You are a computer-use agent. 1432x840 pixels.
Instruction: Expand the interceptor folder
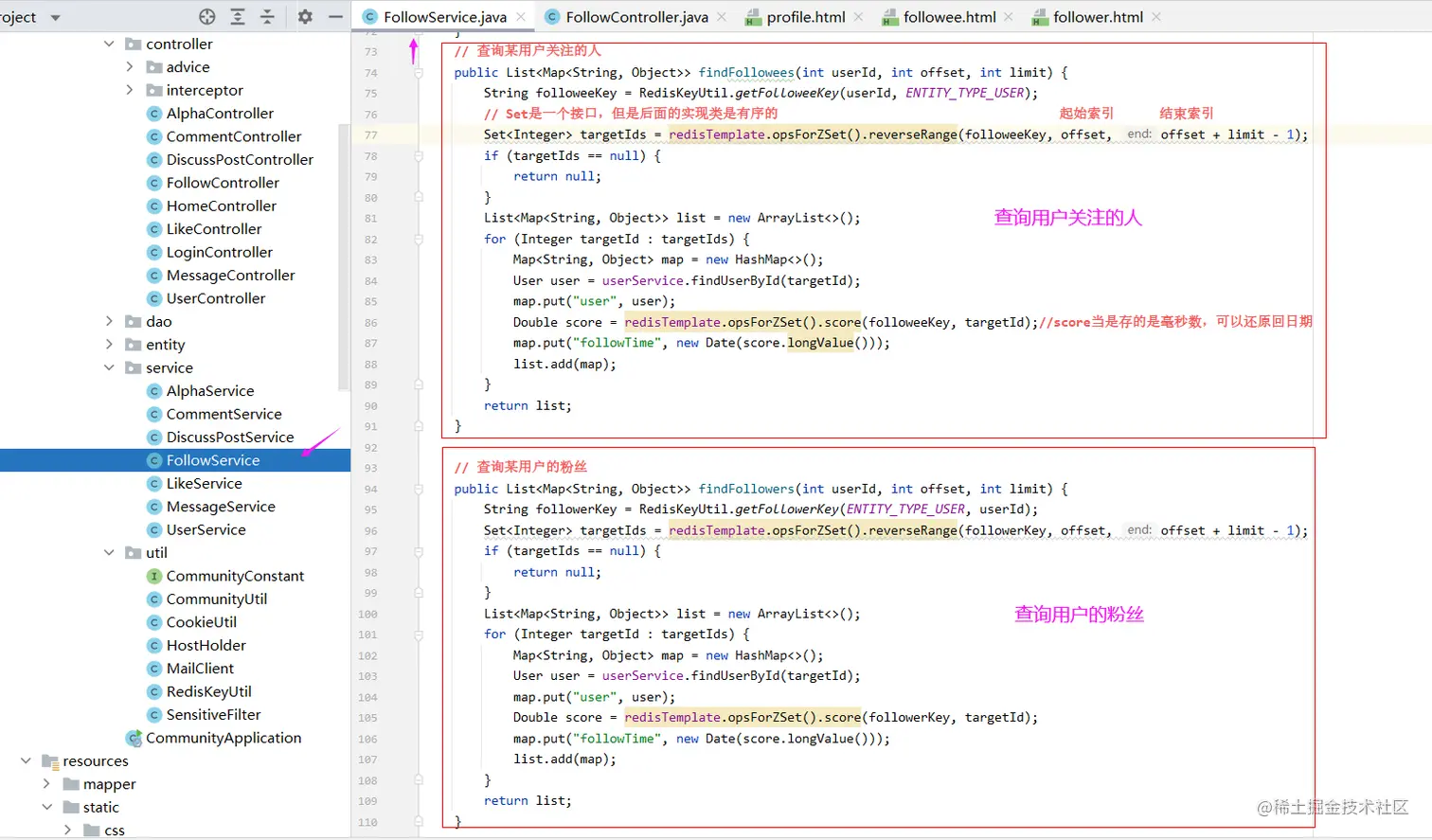coord(130,90)
